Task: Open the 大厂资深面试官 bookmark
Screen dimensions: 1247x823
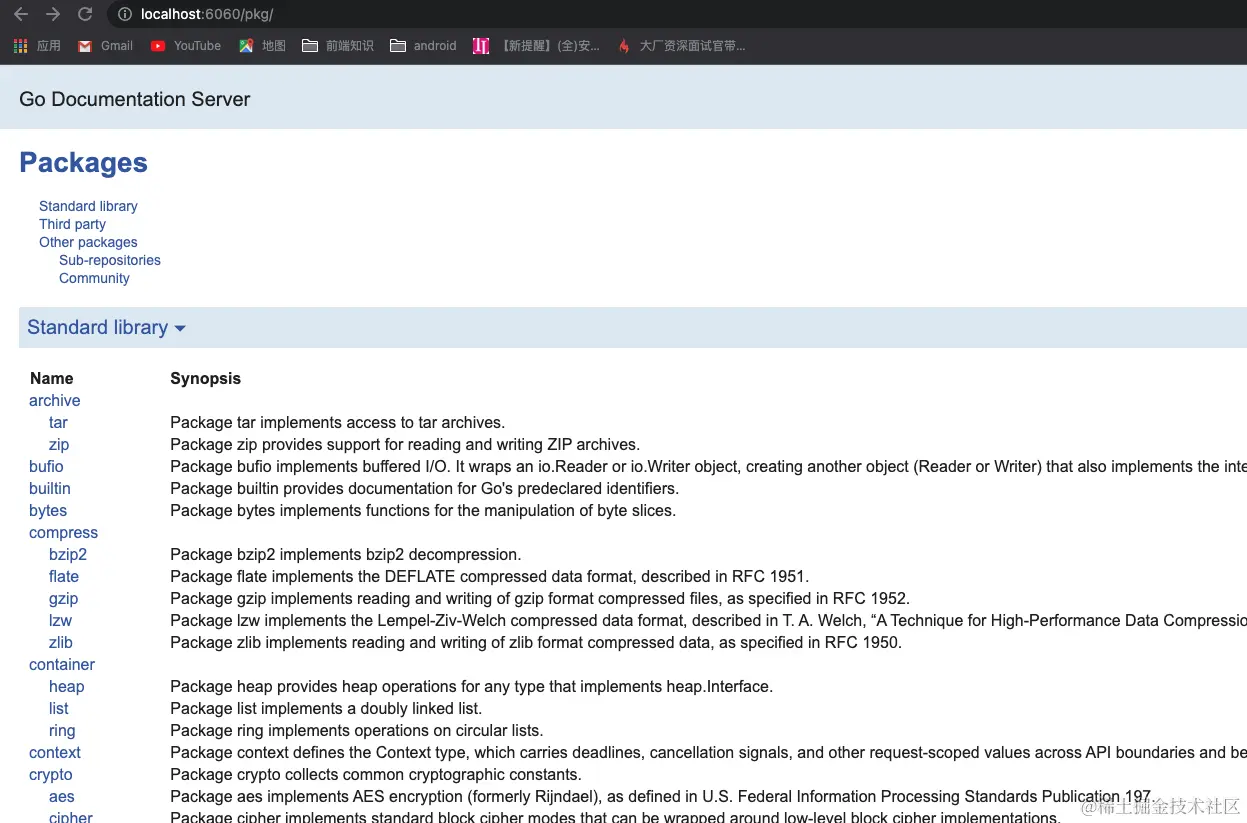Action: click(681, 46)
